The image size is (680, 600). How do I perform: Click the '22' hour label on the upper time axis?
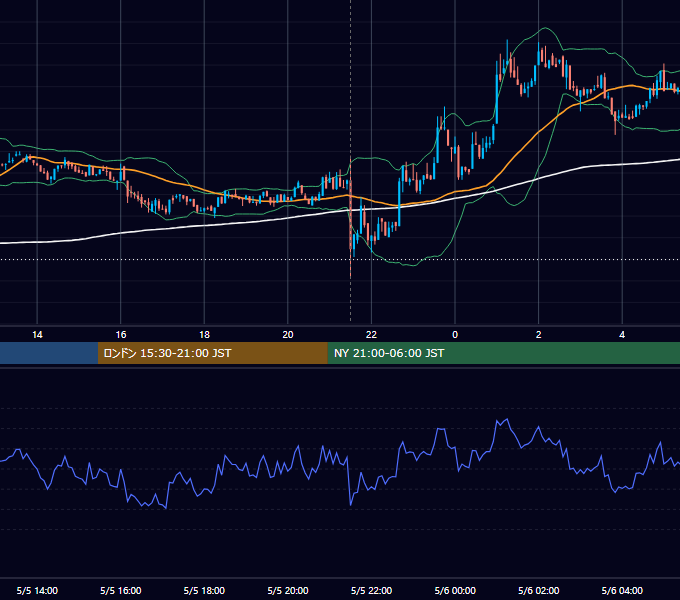point(371,335)
